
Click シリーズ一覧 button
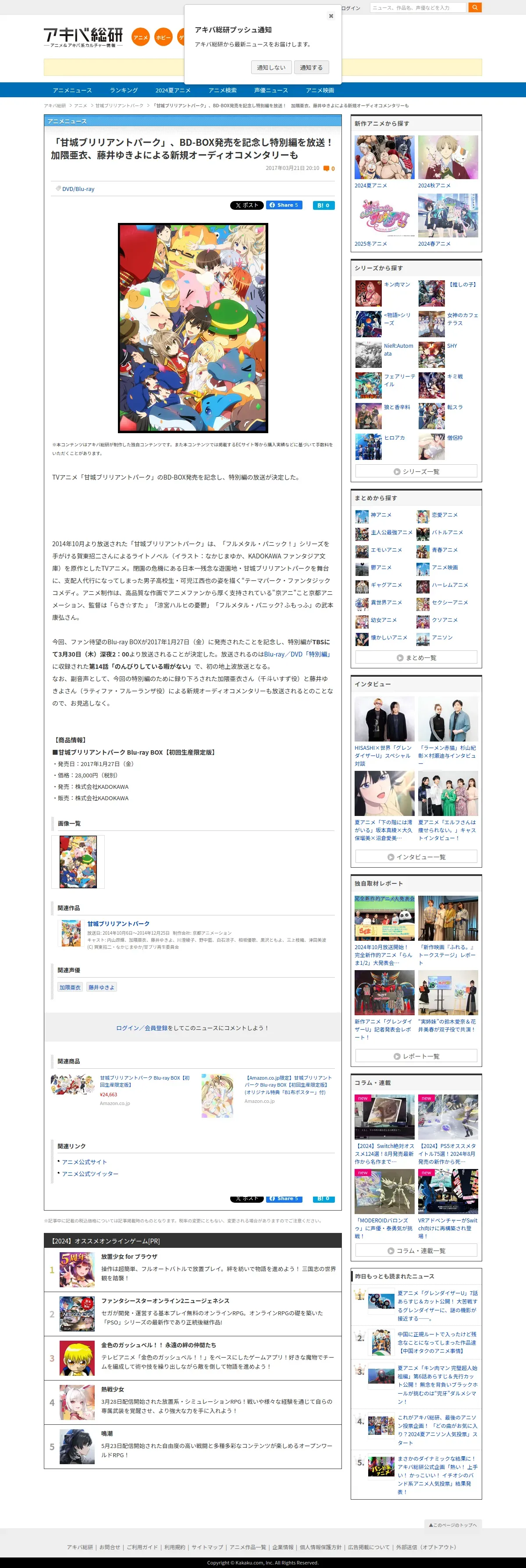416,471
